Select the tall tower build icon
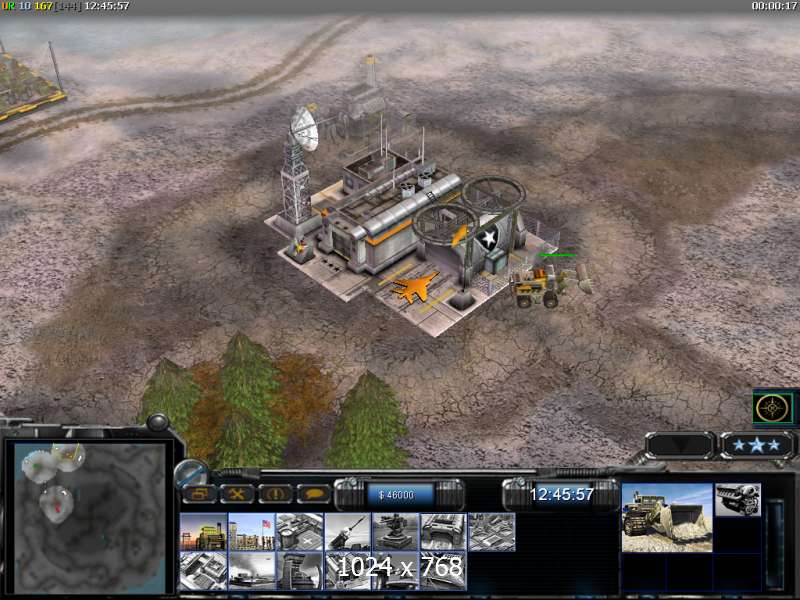800x600 pixels. 299,571
